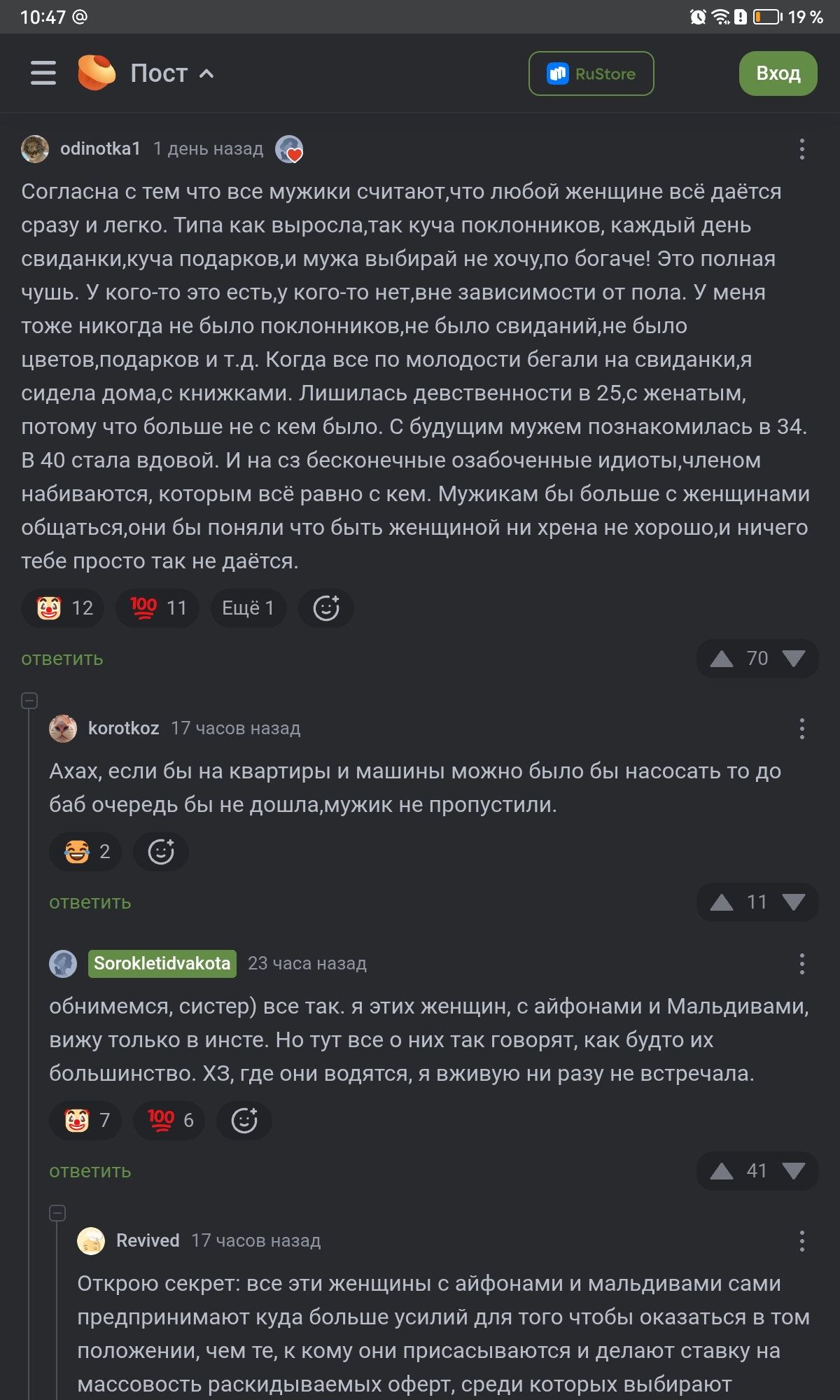This screenshot has width=840, height=1400.
Task: Open Sorokletidvakota's user profile
Action: (x=162, y=963)
